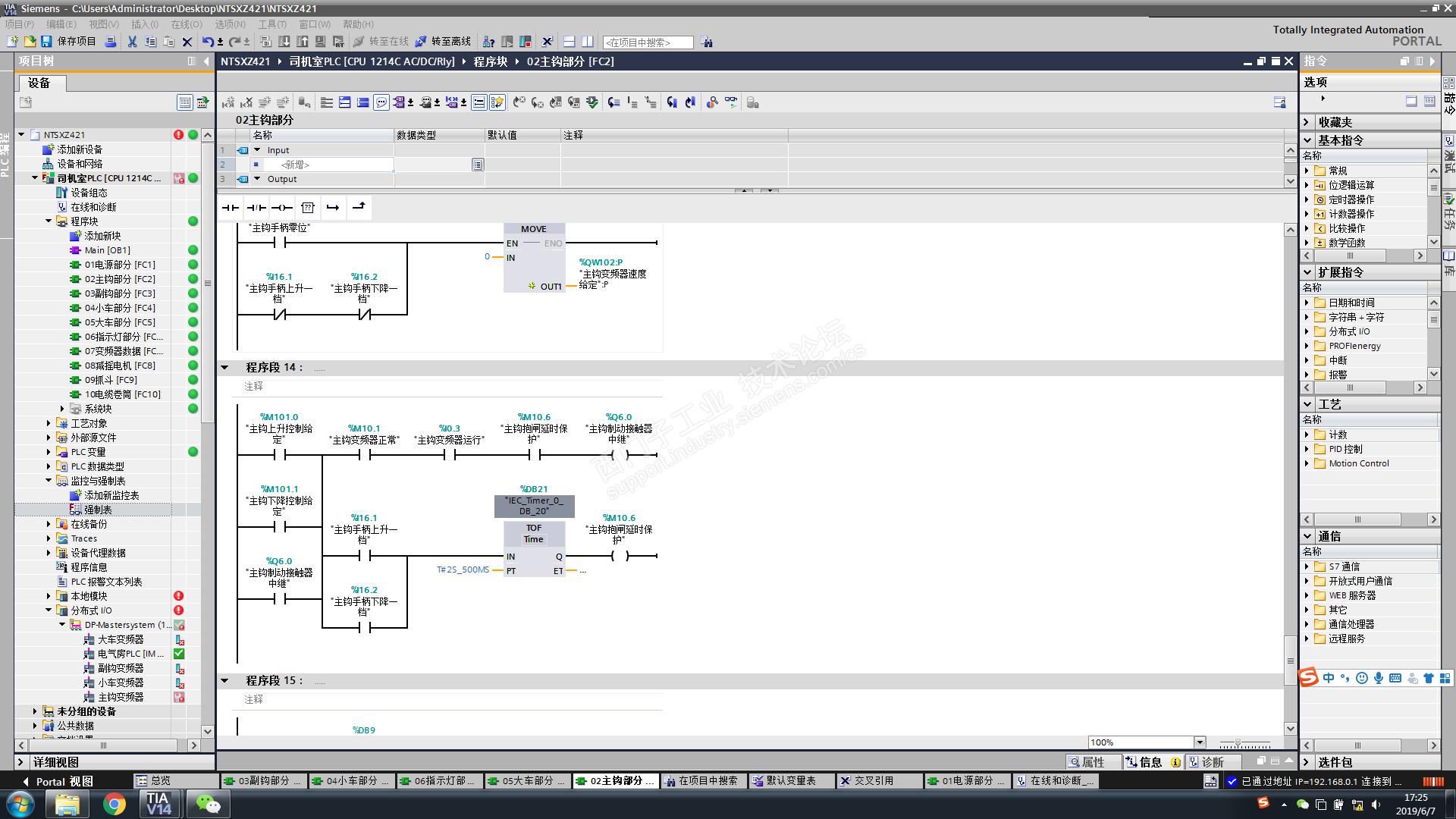
Task: Click the close branch ladder icon
Action: (x=359, y=207)
